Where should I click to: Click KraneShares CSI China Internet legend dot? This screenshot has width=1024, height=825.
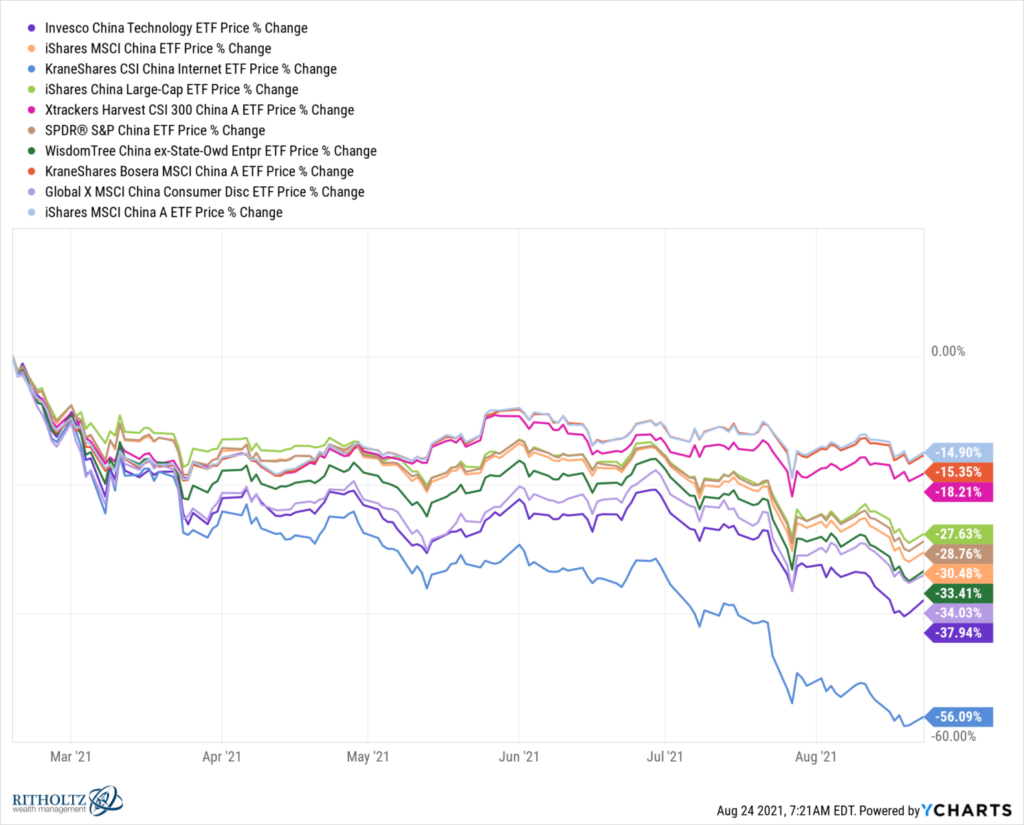pos(36,69)
